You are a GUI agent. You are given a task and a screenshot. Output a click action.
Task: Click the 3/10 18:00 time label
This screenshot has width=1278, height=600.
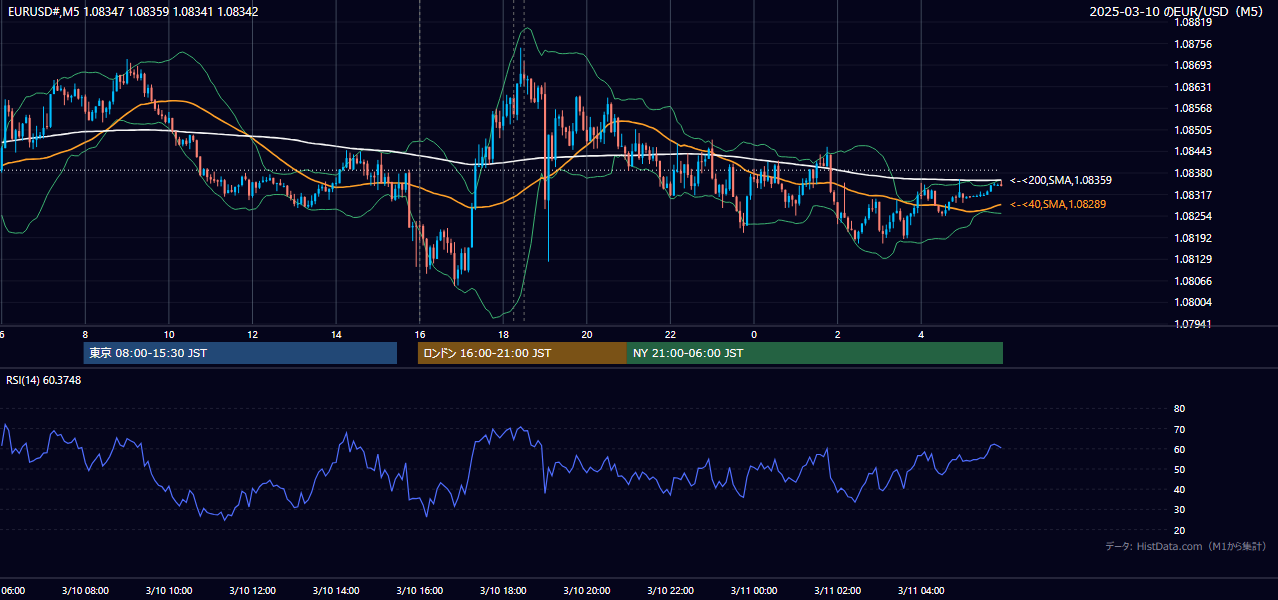pyautogui.click(x=503, y=591)
